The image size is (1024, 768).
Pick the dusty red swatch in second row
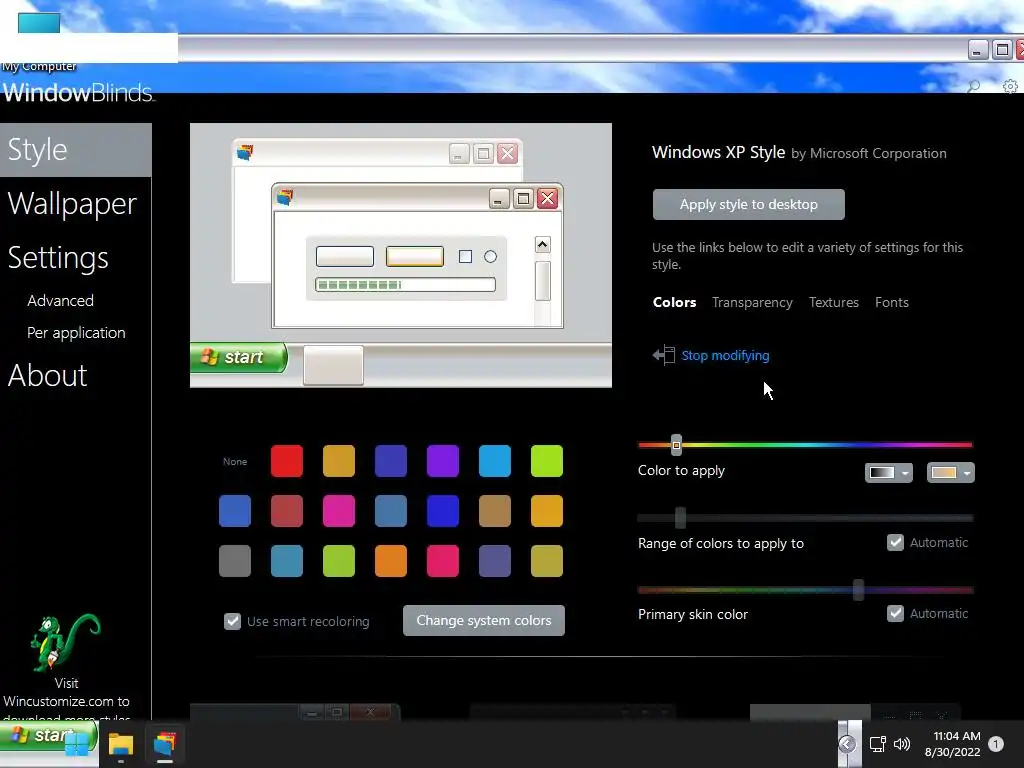[x=287, y=511]
